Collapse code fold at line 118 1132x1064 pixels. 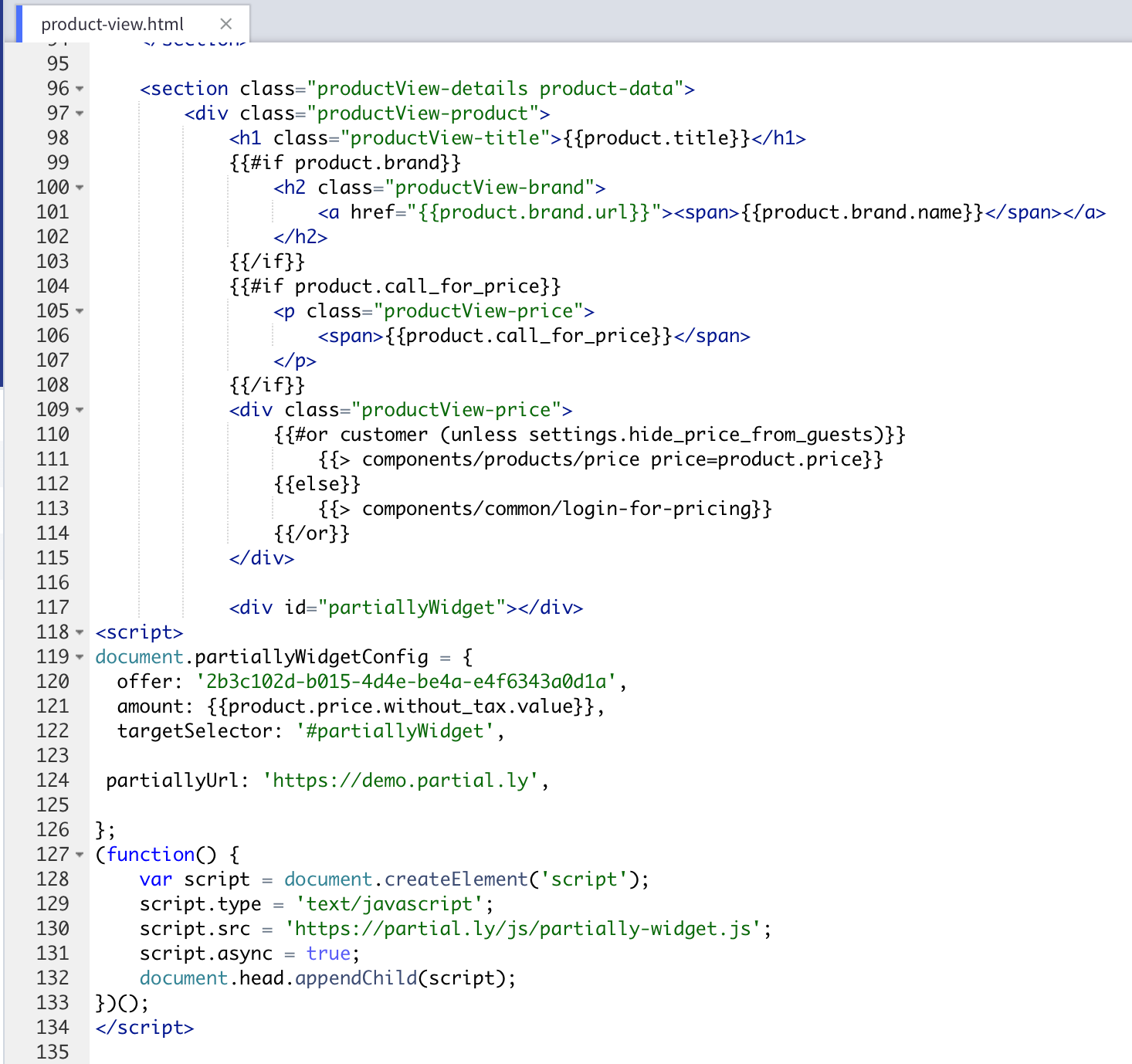tap(80, 632)
